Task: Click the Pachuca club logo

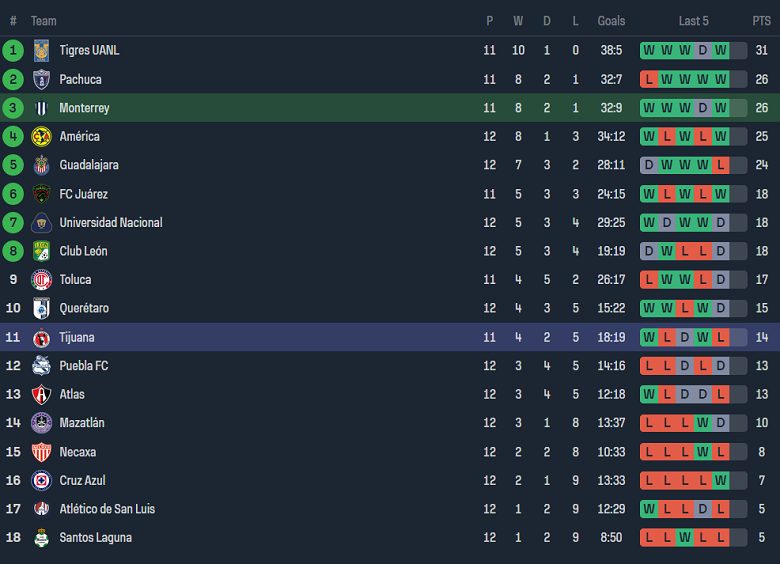Action: [41, 79]
